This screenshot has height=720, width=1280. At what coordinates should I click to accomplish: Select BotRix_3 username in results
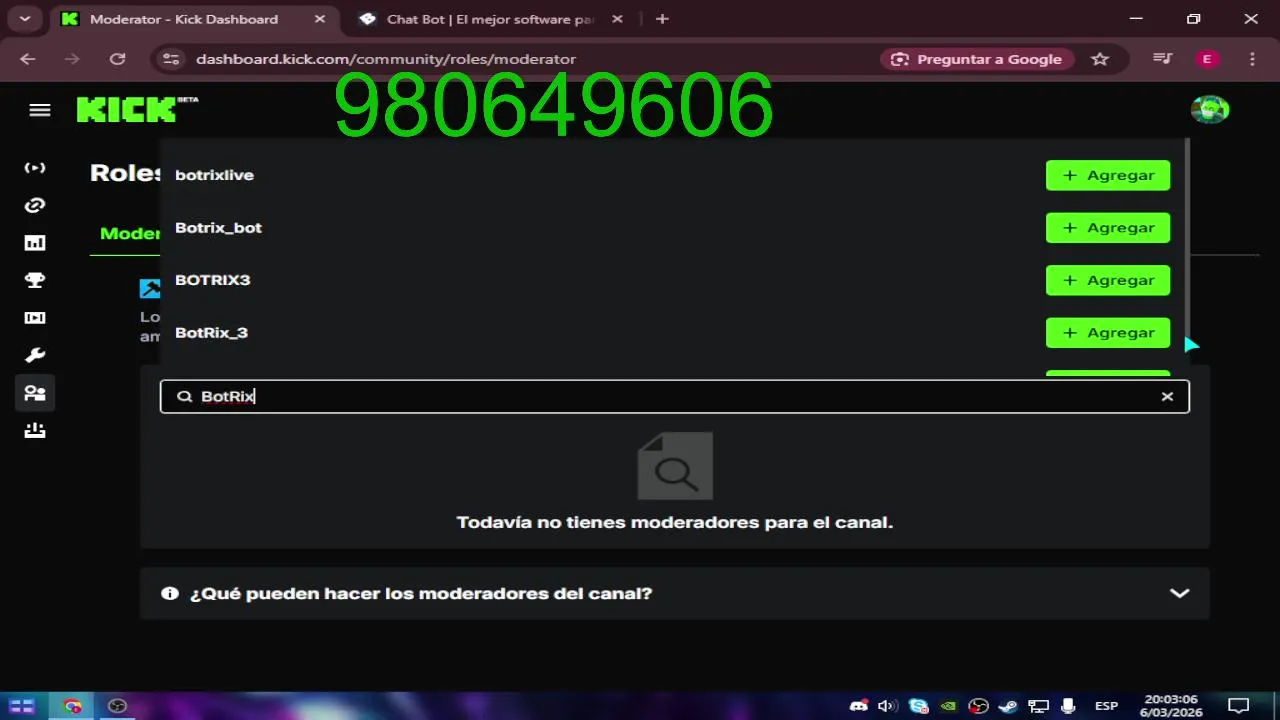pos(211,332)
